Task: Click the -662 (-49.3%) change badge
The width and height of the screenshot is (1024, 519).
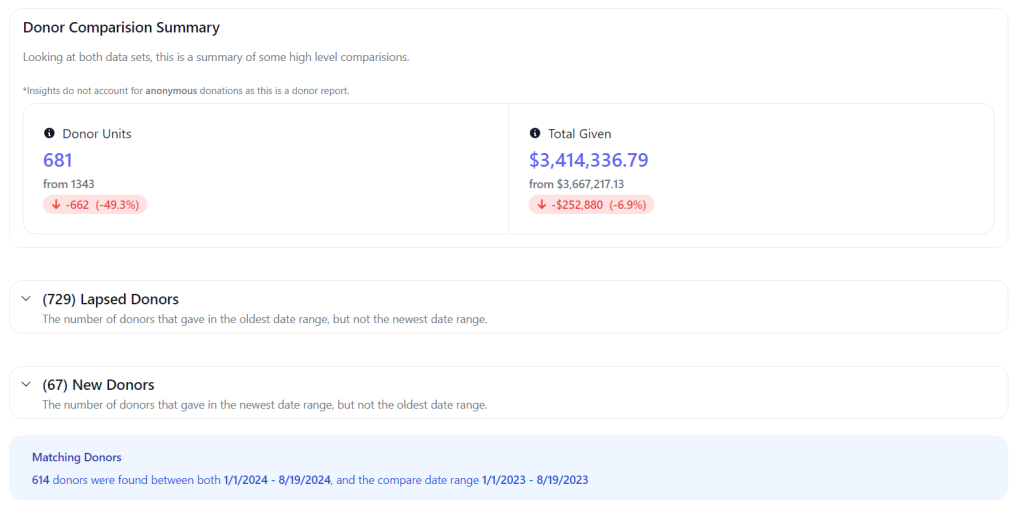Action: tap(95, 204)
